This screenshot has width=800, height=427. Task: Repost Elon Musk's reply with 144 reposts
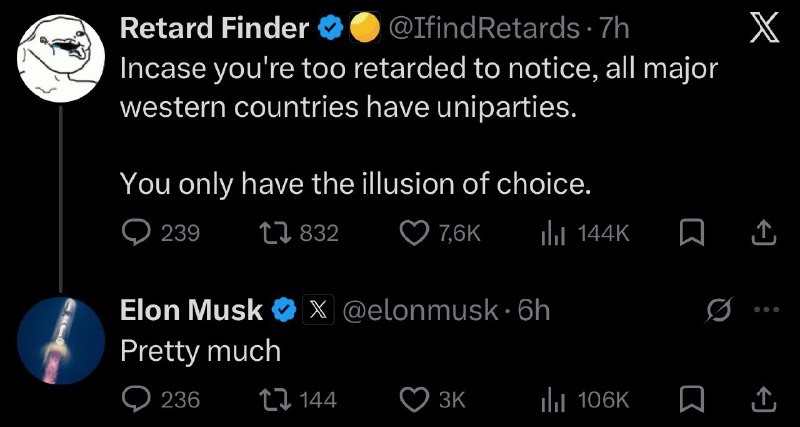[x=272, y=399]
